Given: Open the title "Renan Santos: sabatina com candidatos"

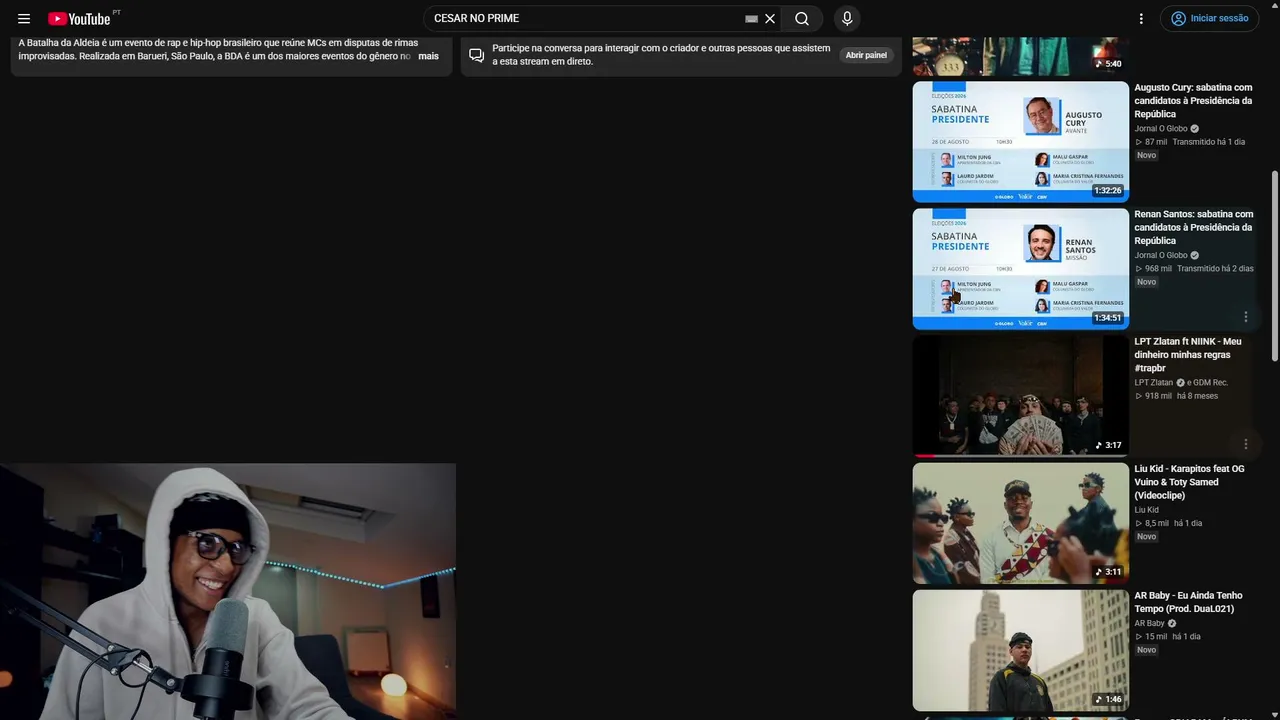Looking at the screenshot, I should 1193,227.
